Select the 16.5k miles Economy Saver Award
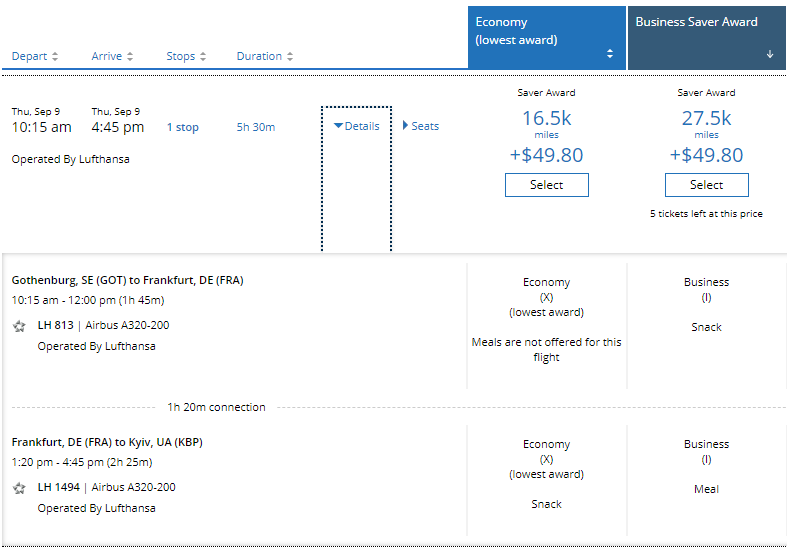This screenshot has height=552, width=787. (x=546, y=185)
